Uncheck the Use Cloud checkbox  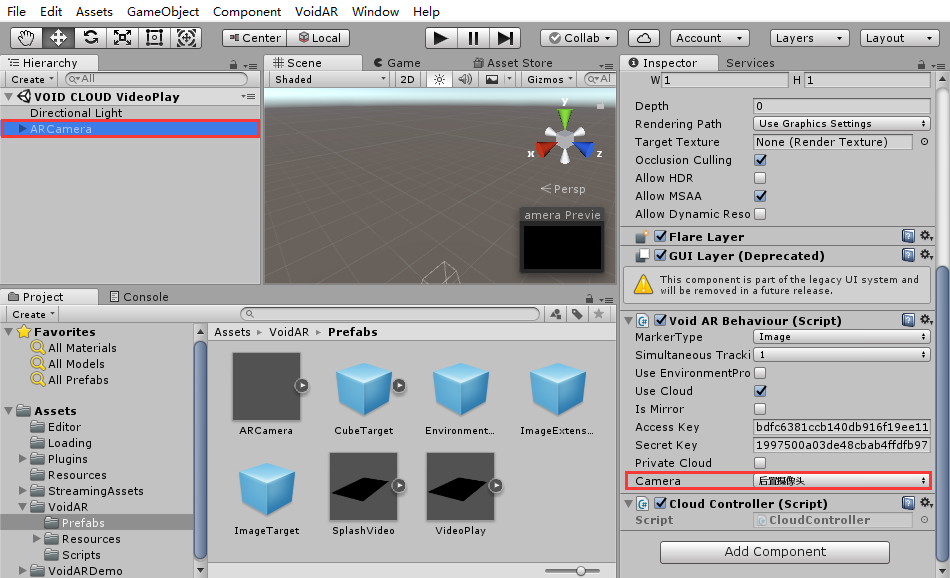[x=760, y=391]
